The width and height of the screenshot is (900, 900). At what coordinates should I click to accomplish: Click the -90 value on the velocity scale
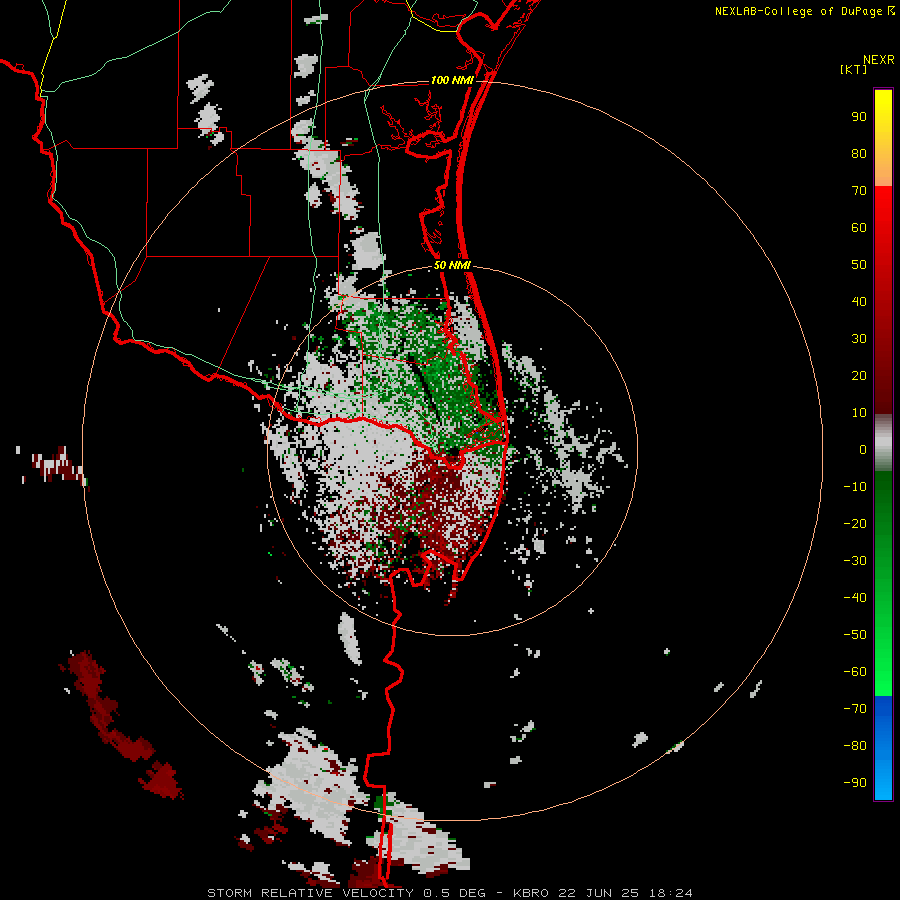tap(855, 783)
